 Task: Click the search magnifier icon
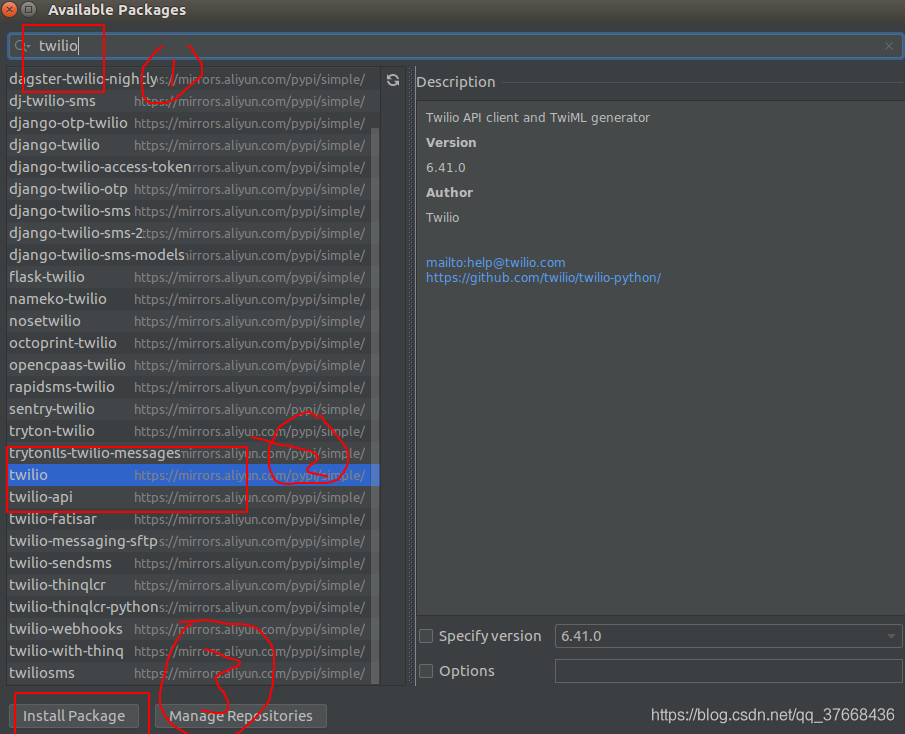[x=22, y=46]
